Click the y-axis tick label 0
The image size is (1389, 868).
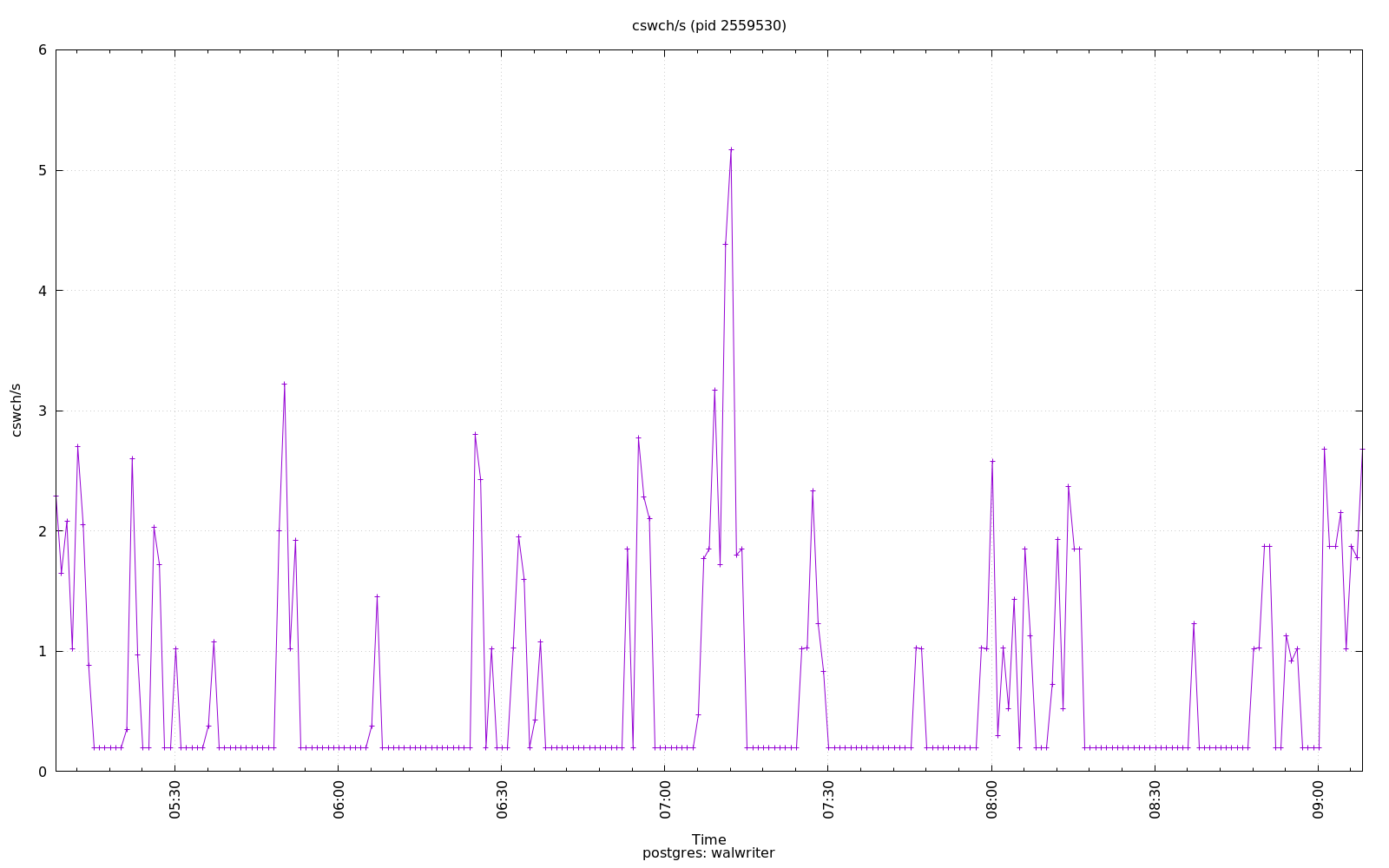pos(43,772)
